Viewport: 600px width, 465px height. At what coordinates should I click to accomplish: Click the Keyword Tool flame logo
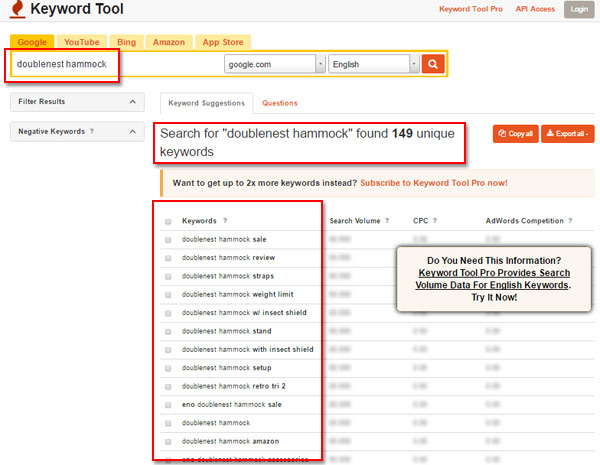click(x=17, y=9)
